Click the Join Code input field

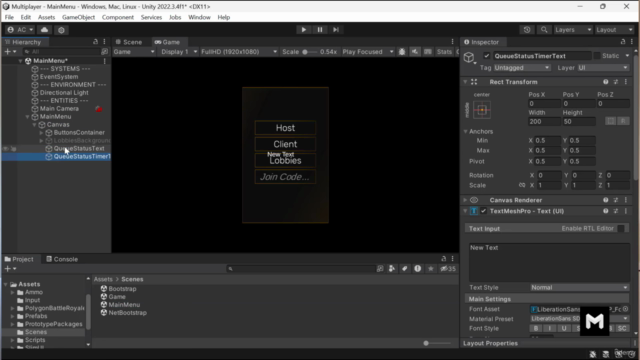(285, 177)
